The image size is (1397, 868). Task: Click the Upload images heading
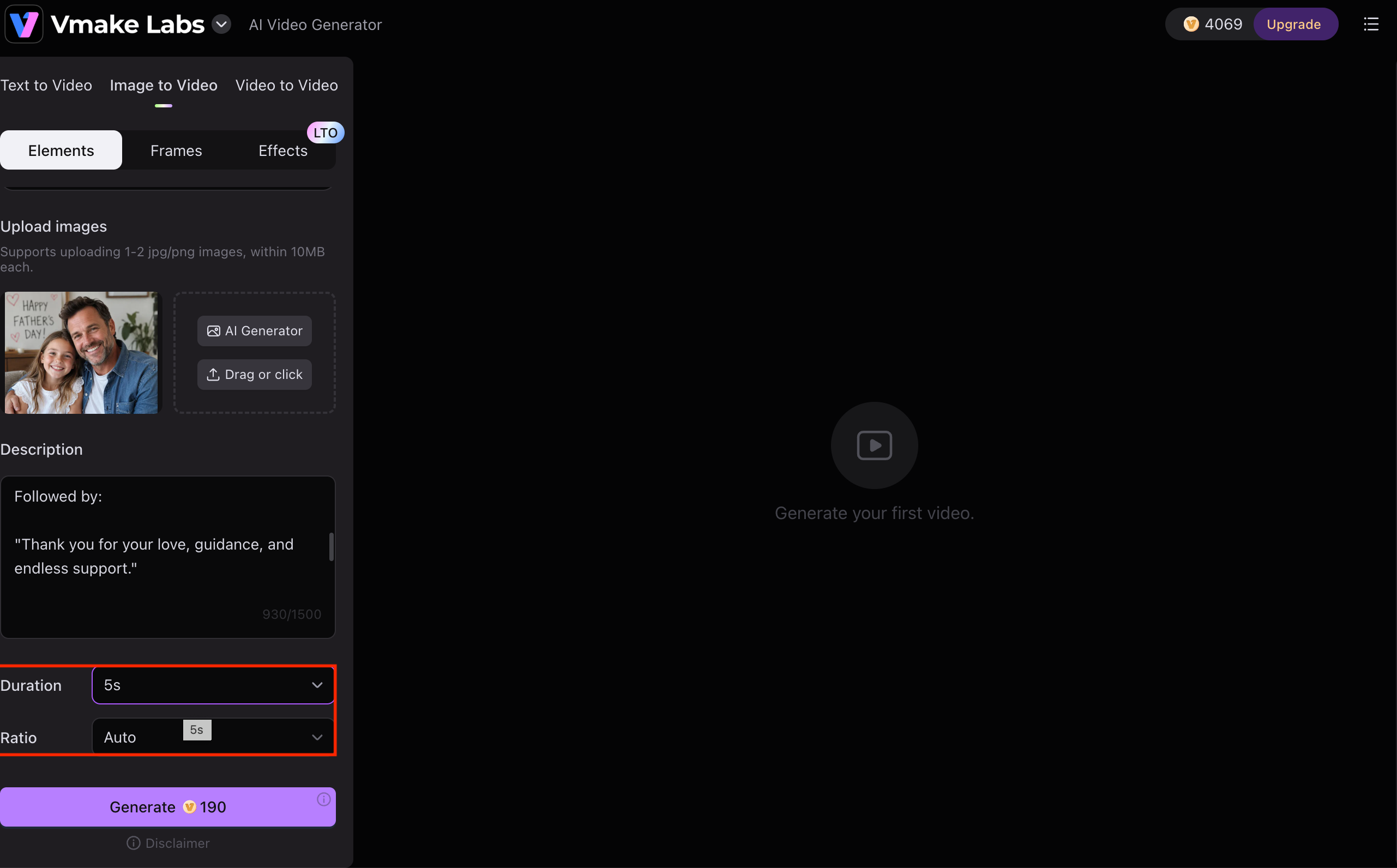(x=53, y=227)
